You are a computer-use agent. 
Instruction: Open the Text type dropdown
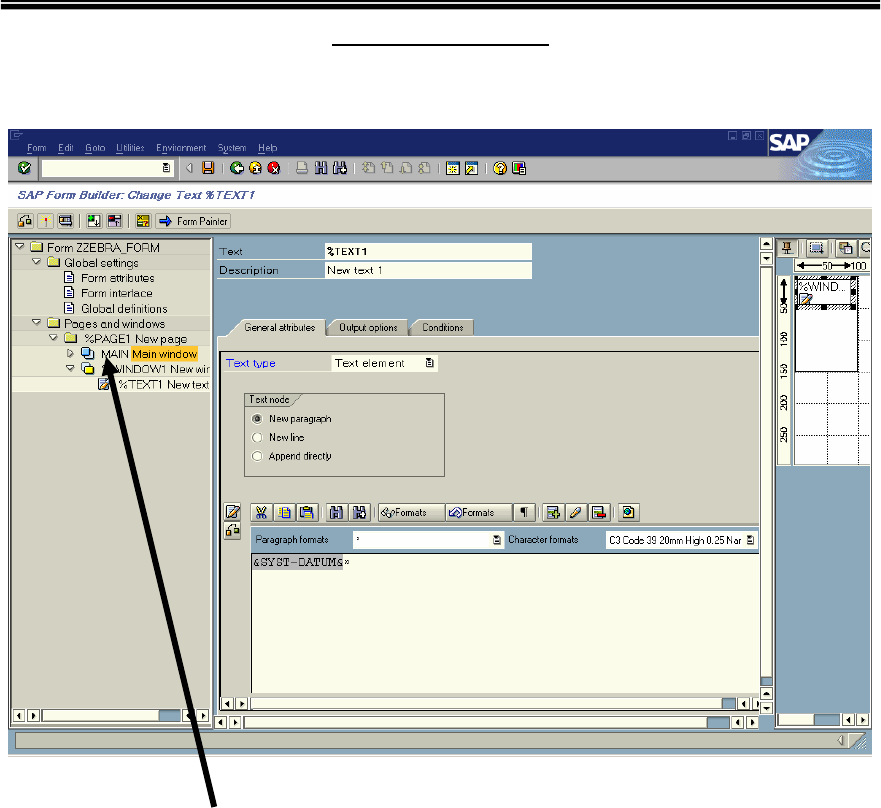429,363
